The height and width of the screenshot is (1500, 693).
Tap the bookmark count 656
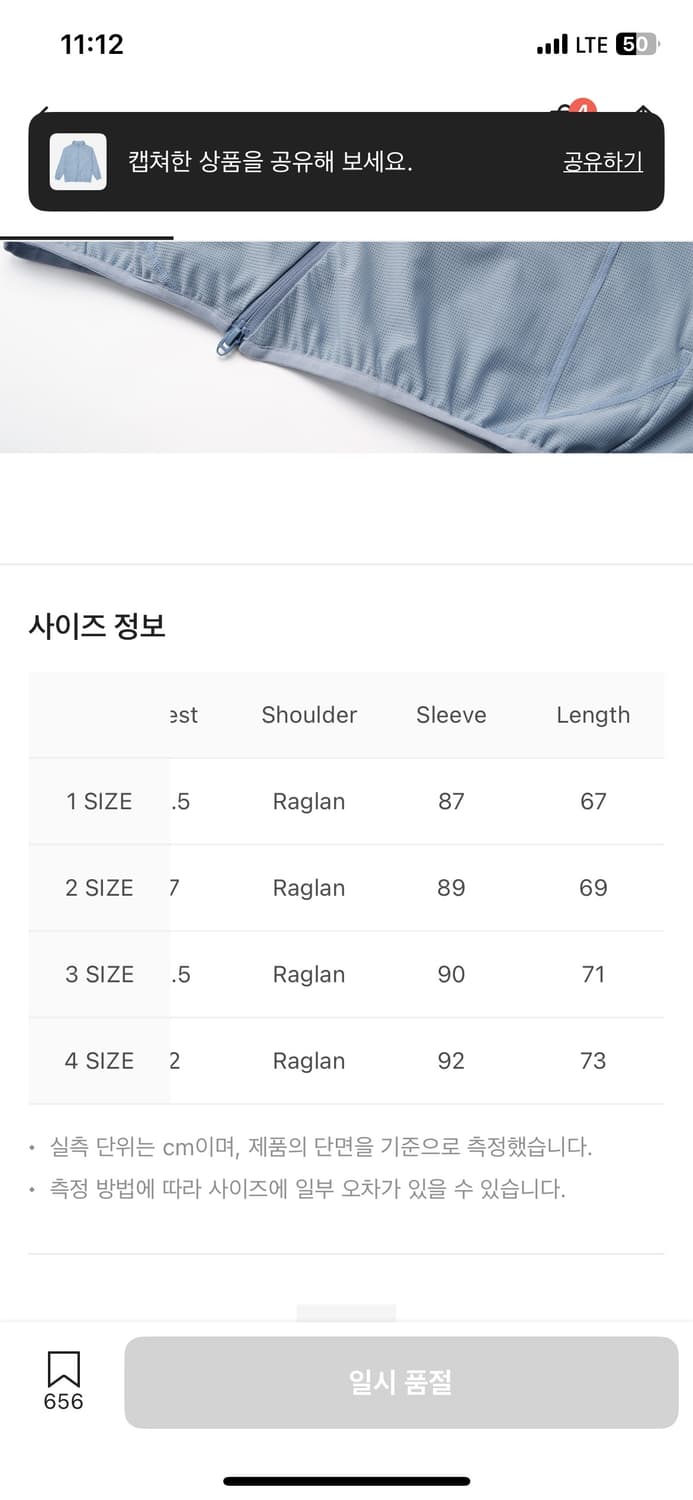(63, 1402)
